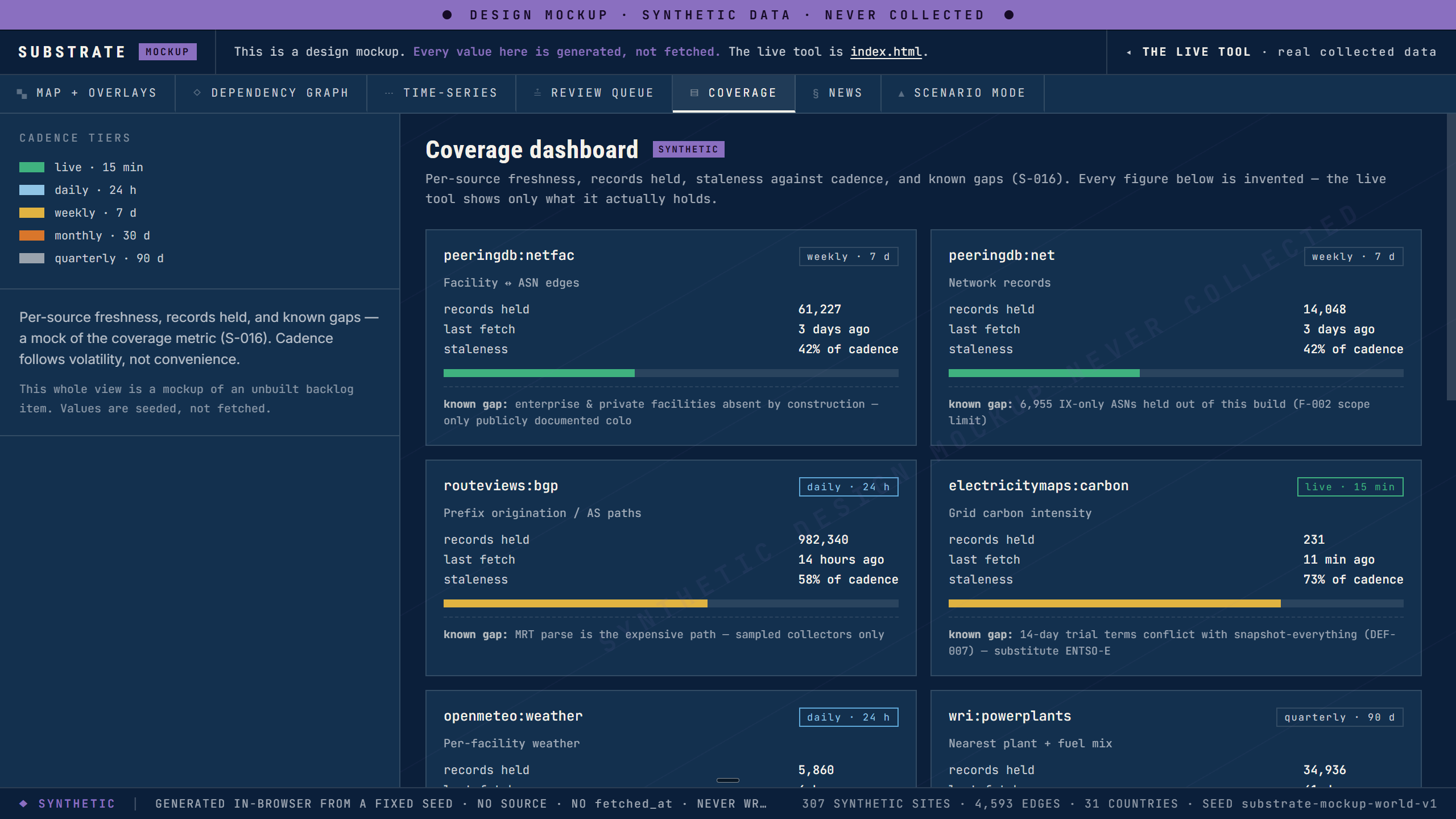Click the wri:powerplants card title

[1010, 717]
